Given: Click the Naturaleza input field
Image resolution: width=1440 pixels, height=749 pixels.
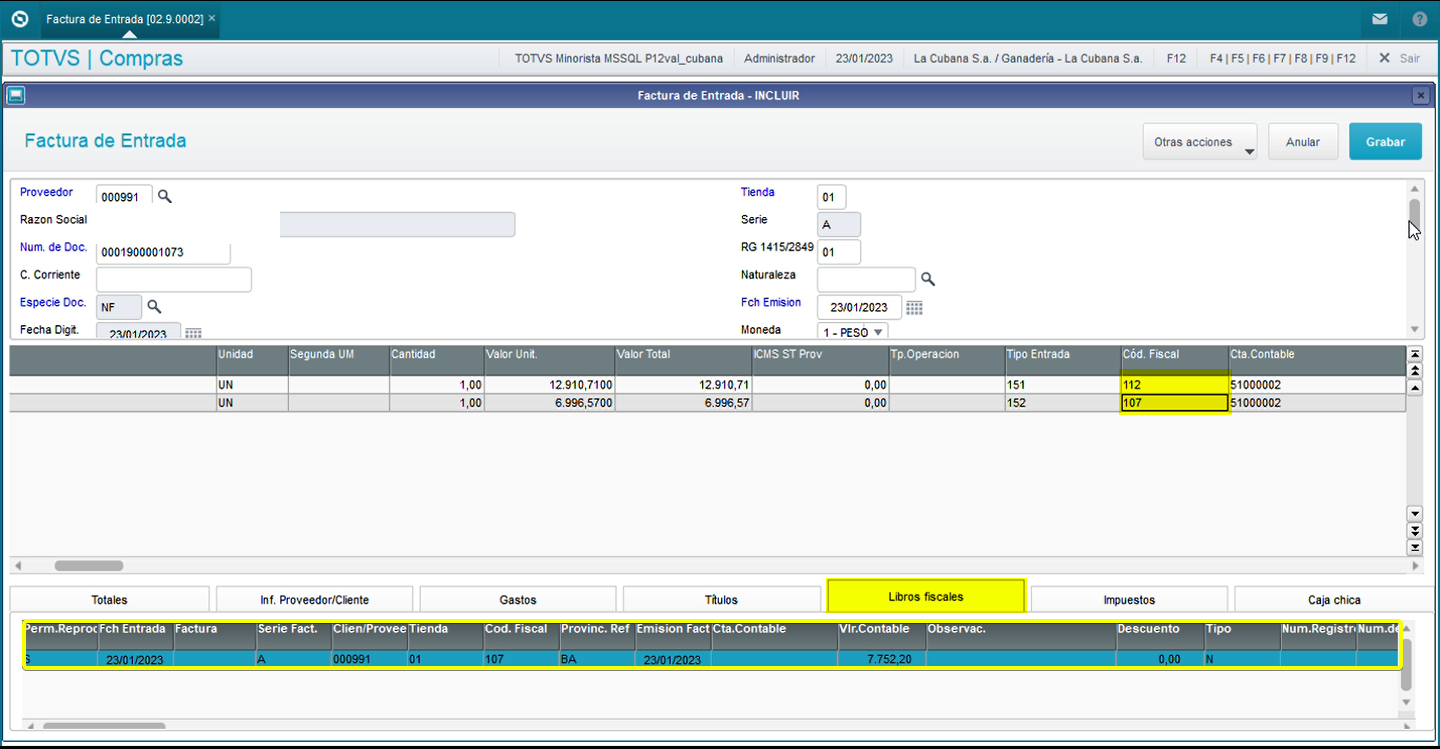Looking at the screenshot, I should point(866,279).
